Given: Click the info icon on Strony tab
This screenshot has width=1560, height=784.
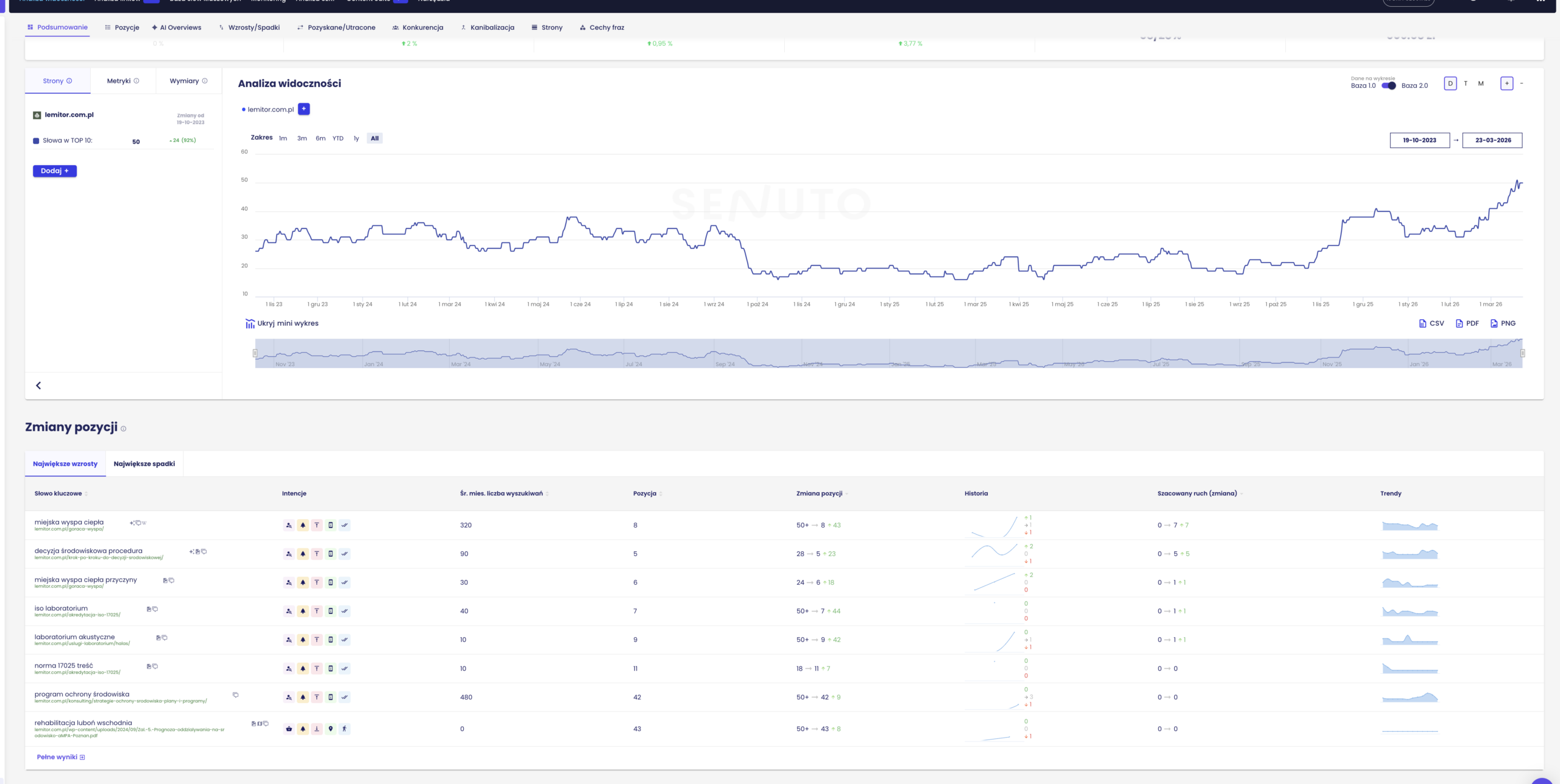Looking at the screenshot, I should point(69,81).
